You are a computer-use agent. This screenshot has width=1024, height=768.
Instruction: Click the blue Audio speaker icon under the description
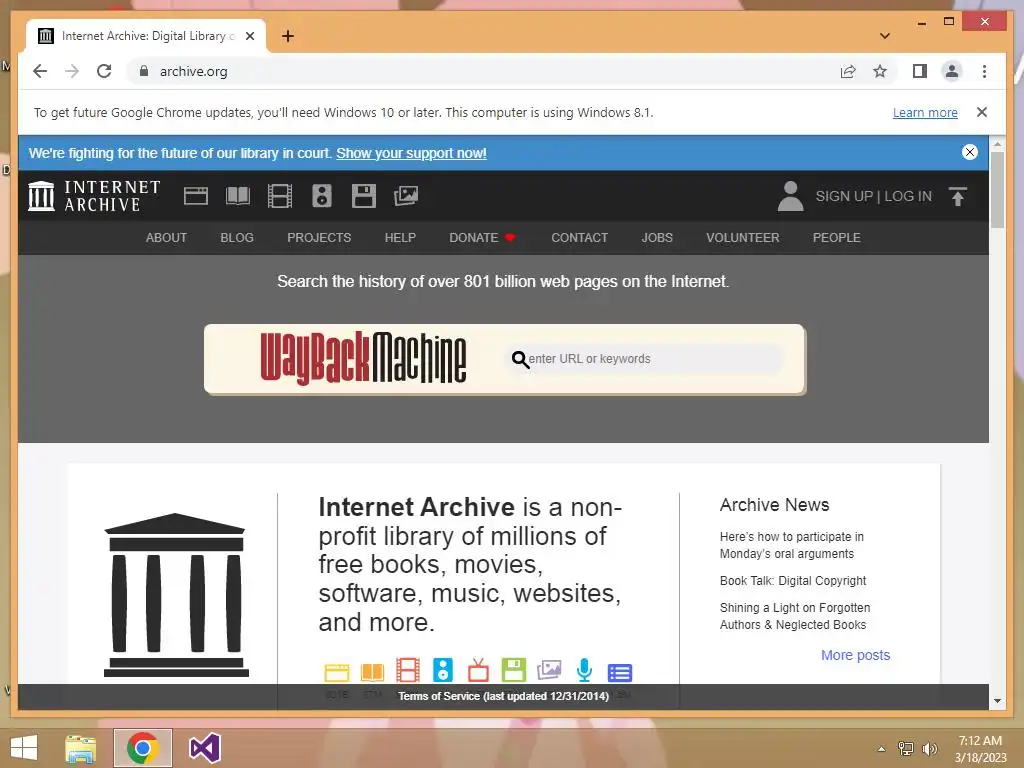click(x=443, y=671)
